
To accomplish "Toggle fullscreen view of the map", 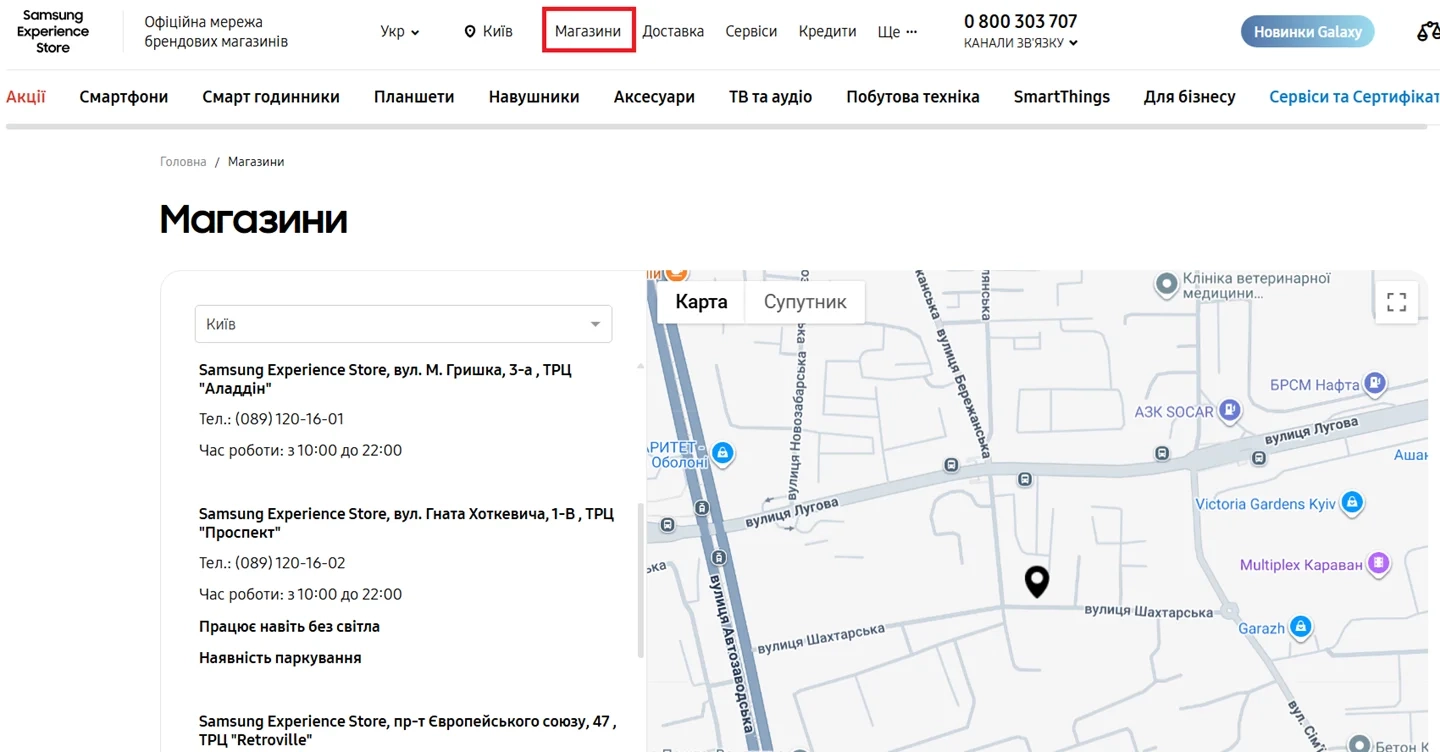I will pyautogui.click(x=1396, y=301).
